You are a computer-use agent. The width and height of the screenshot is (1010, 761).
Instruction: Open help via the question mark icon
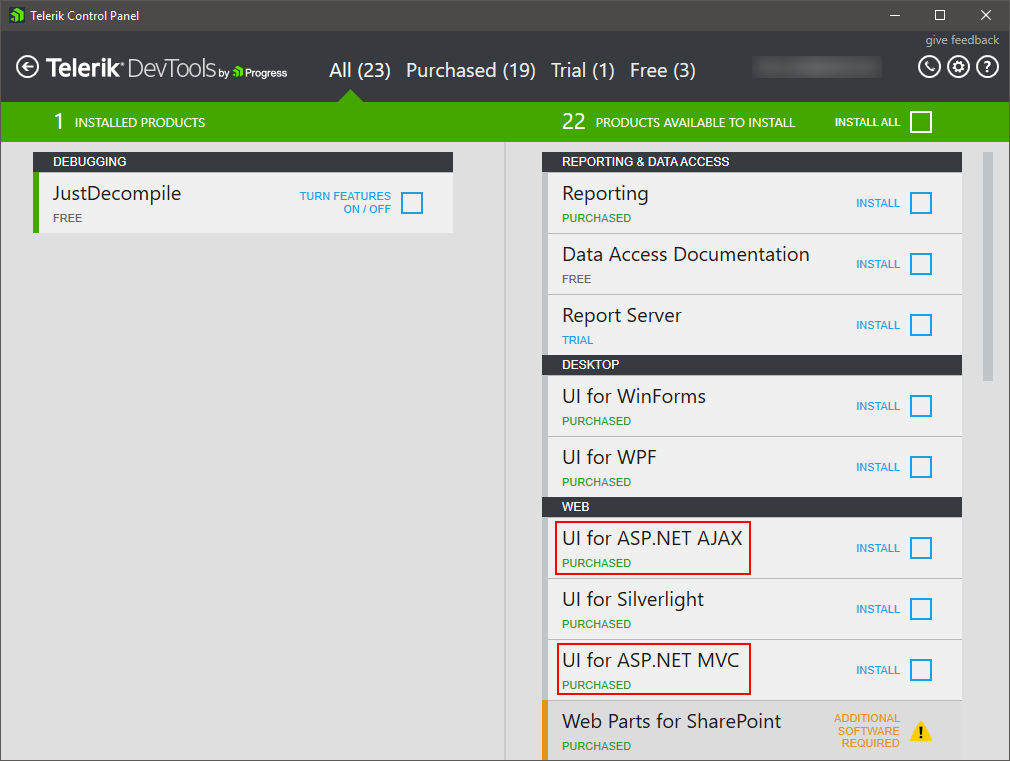(x=987, y=67)
